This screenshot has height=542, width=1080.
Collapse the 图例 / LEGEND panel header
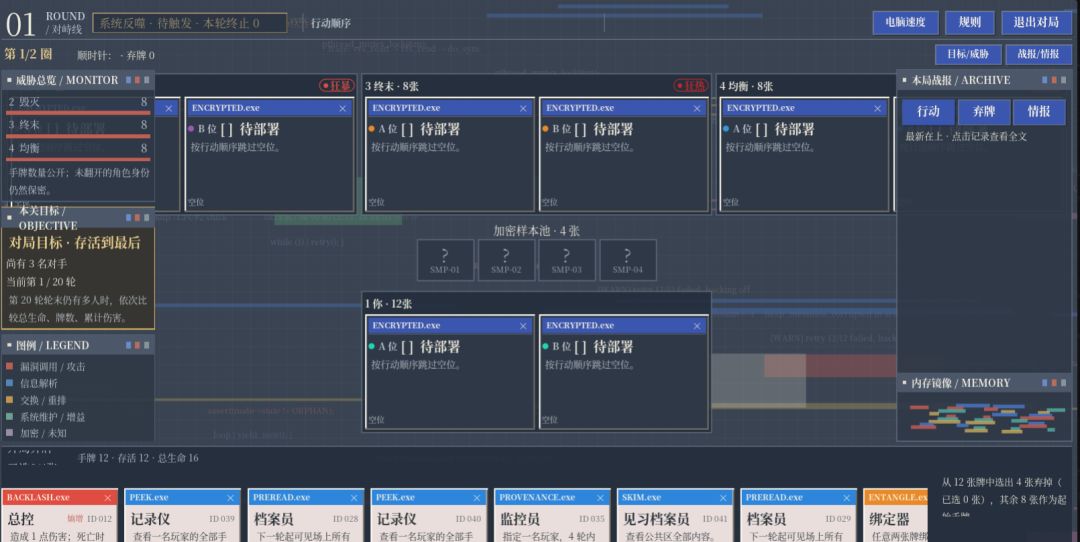coord(78,345)
